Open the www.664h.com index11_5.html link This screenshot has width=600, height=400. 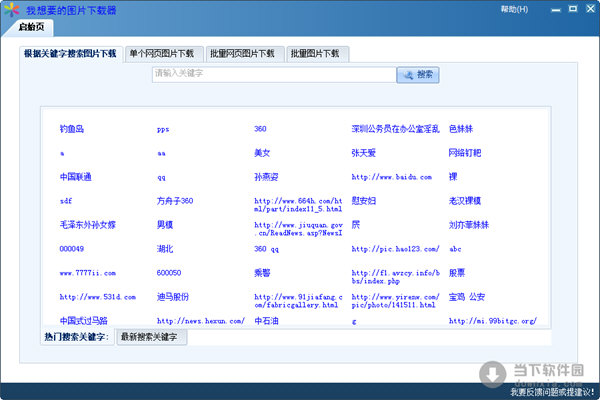point(298,205)
